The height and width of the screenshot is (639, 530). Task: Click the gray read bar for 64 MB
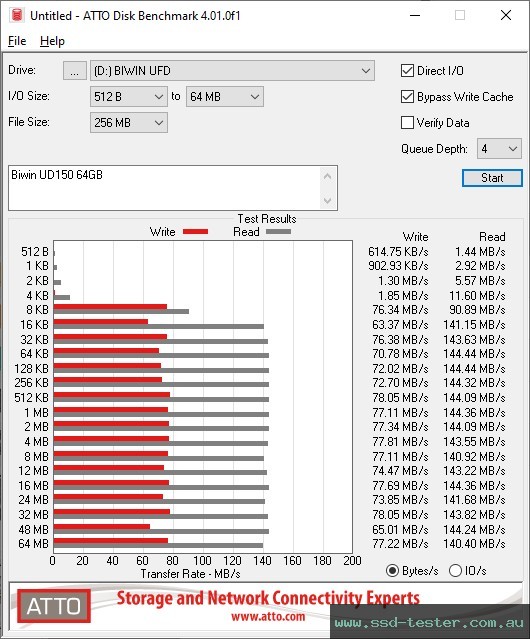(x=158, y=546)
